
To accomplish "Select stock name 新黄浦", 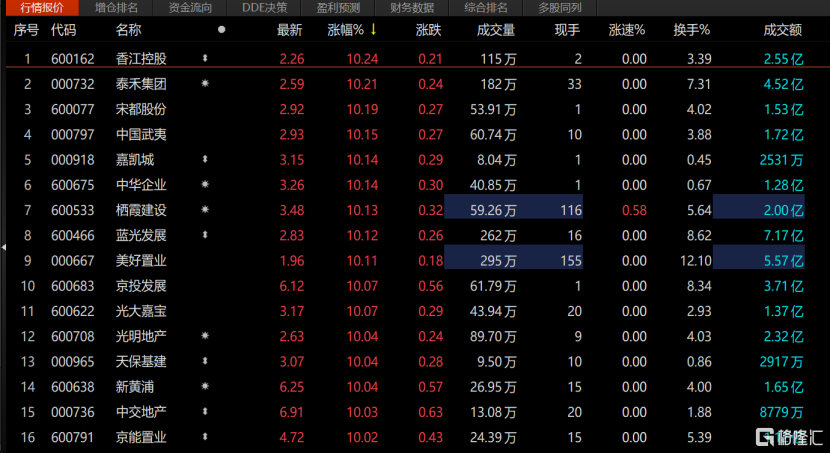I will 135,387.
